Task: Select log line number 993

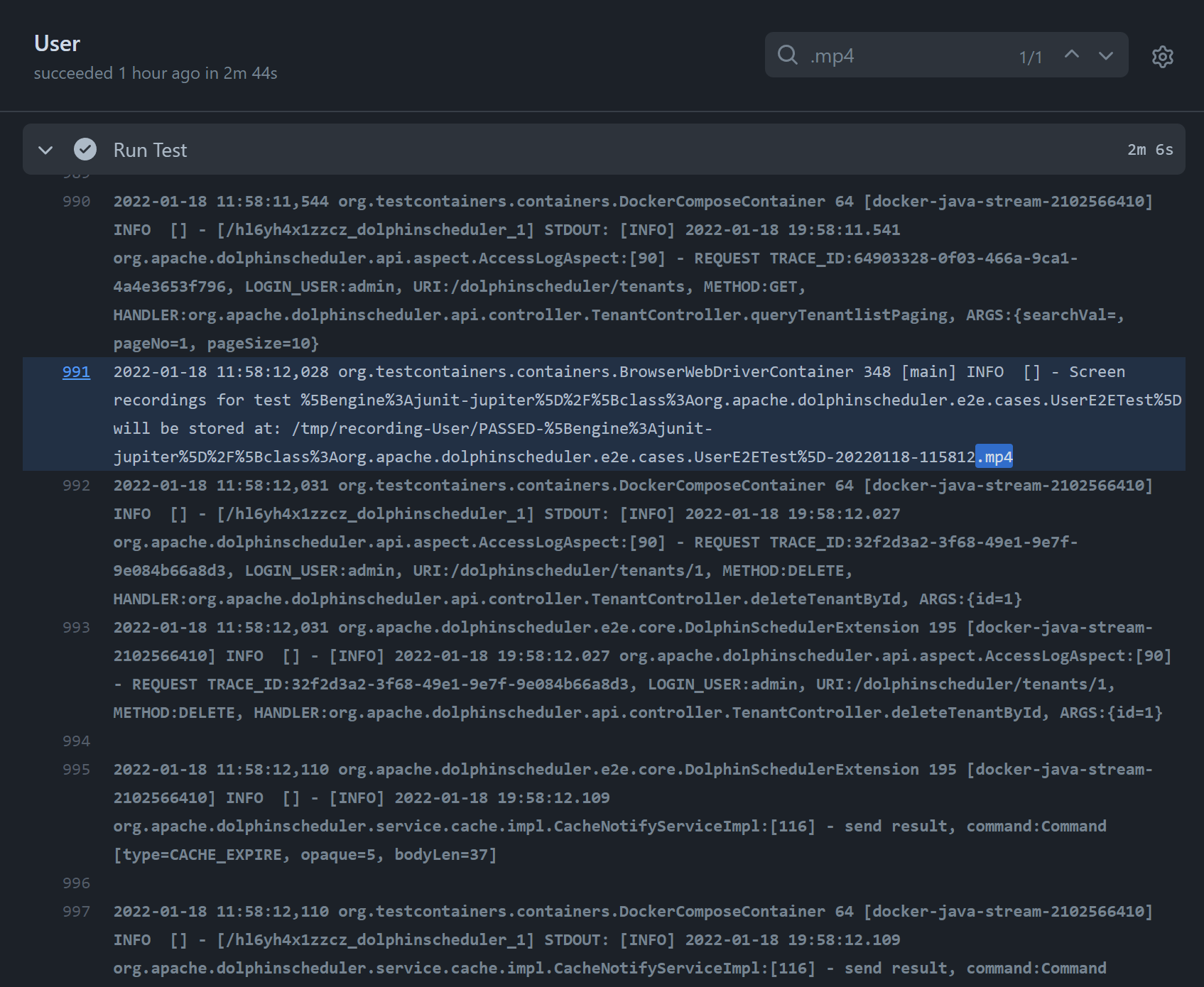Action: [x=76, y=628]
